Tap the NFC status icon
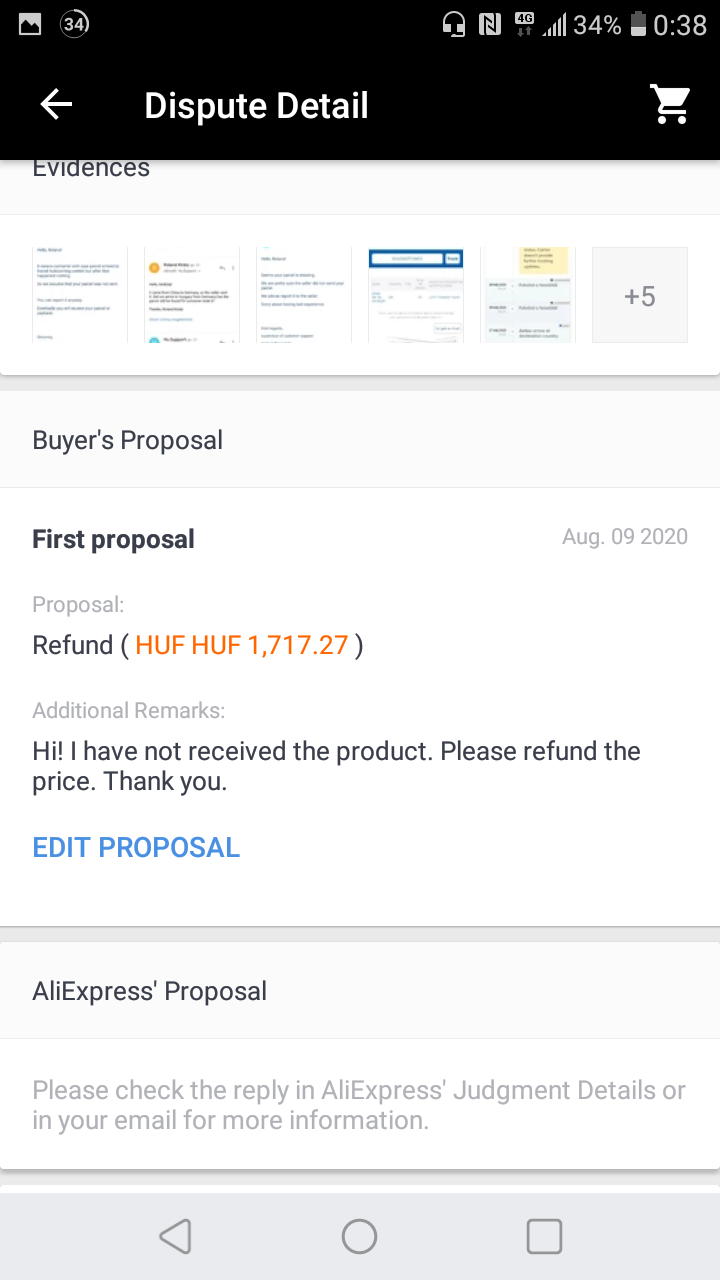Image resolution: width=720 pixels, height=1280 pixels. (490, 24)
